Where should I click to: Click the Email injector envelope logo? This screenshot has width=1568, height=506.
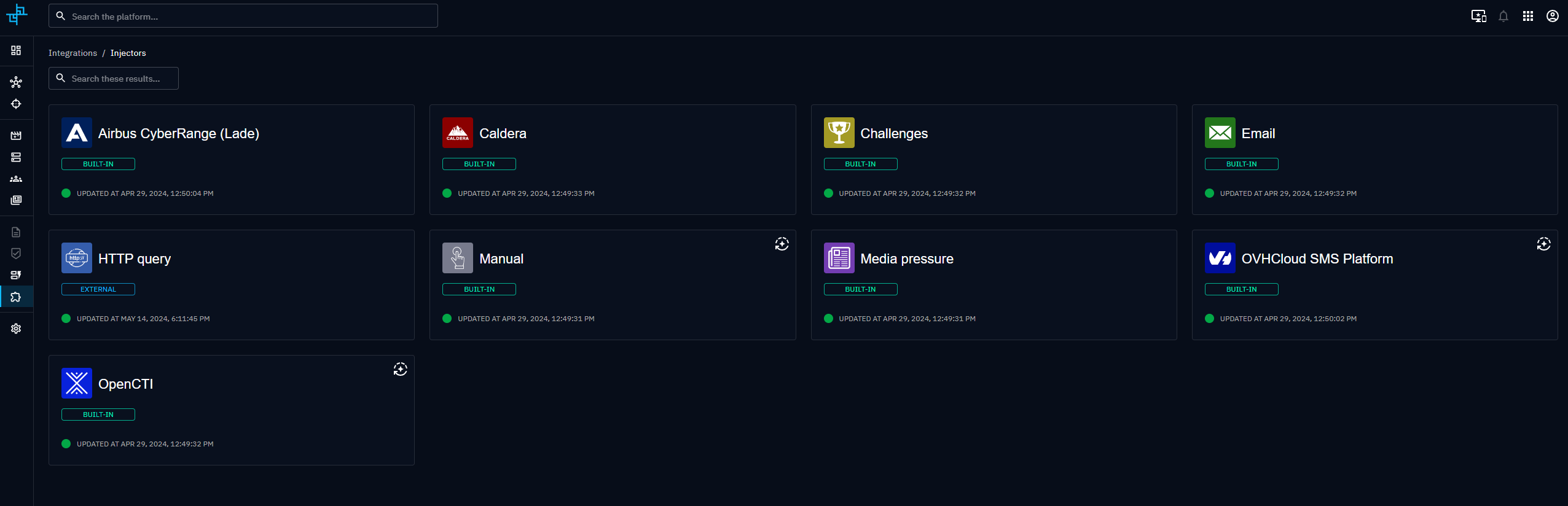pos(1220,133)
